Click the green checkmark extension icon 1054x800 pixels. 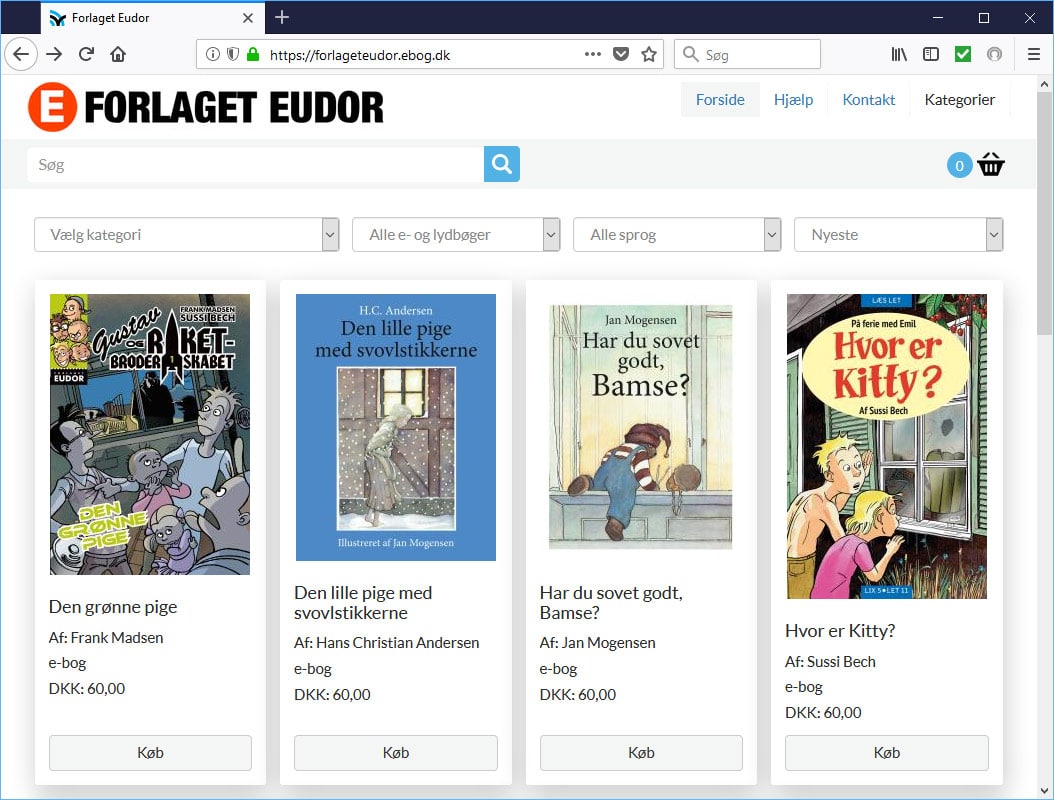coord(963,54)
